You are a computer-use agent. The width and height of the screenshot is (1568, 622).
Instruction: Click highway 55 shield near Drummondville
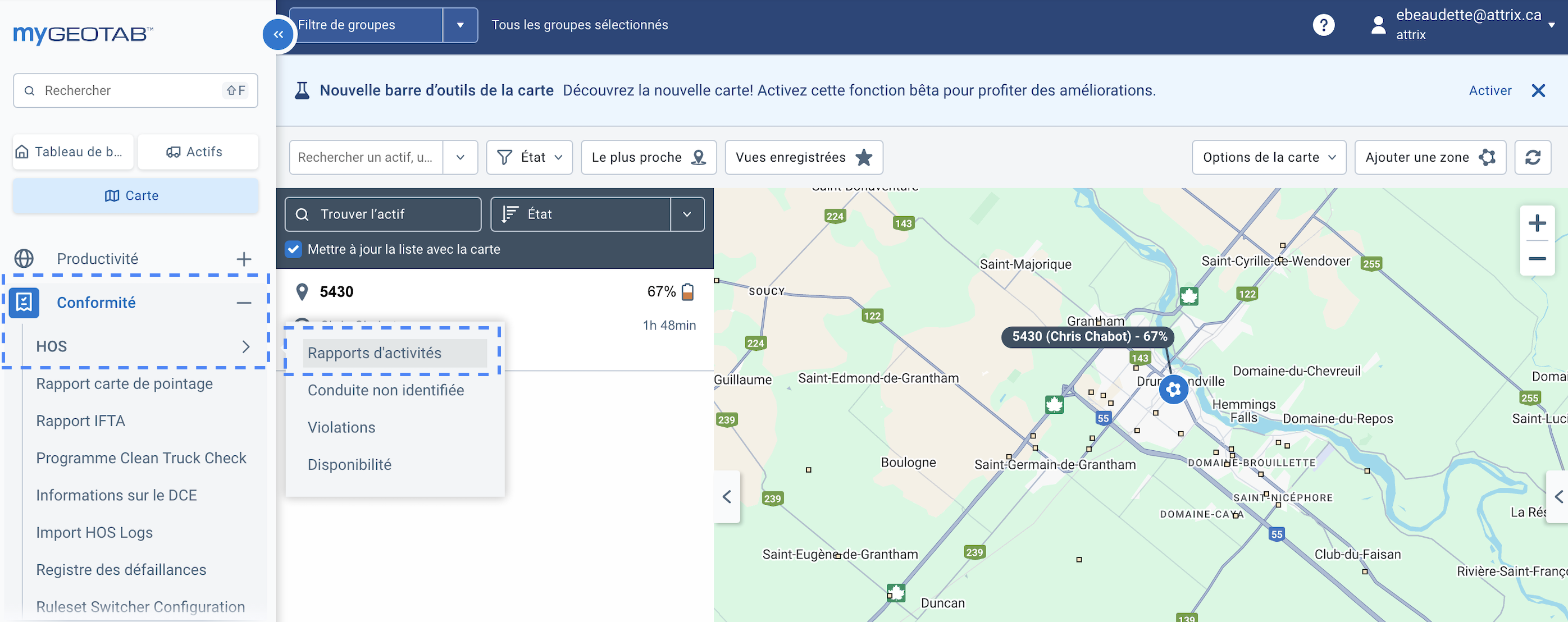pos(1103,418)
